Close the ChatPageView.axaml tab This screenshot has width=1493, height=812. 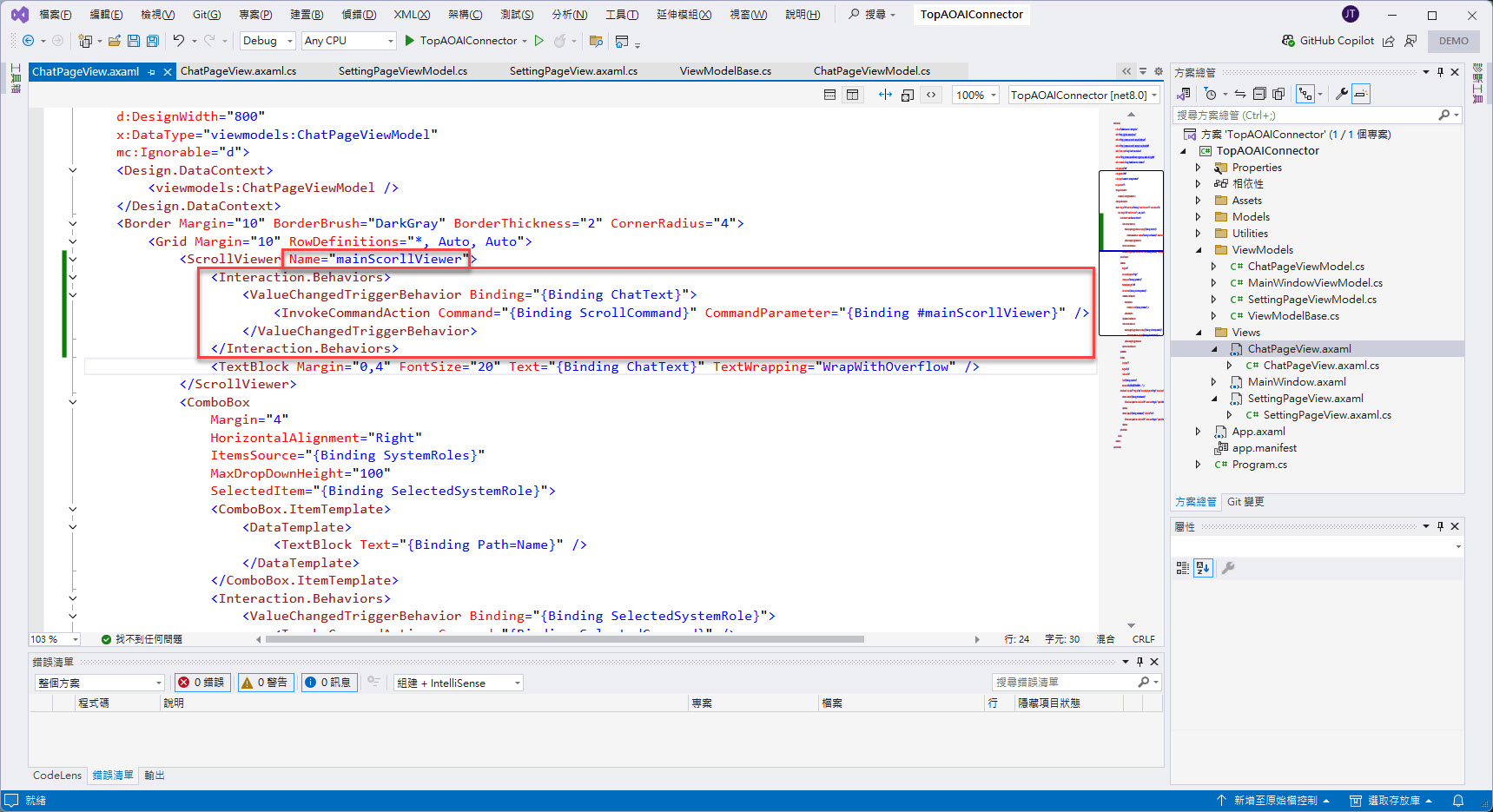tap(168, 72)
